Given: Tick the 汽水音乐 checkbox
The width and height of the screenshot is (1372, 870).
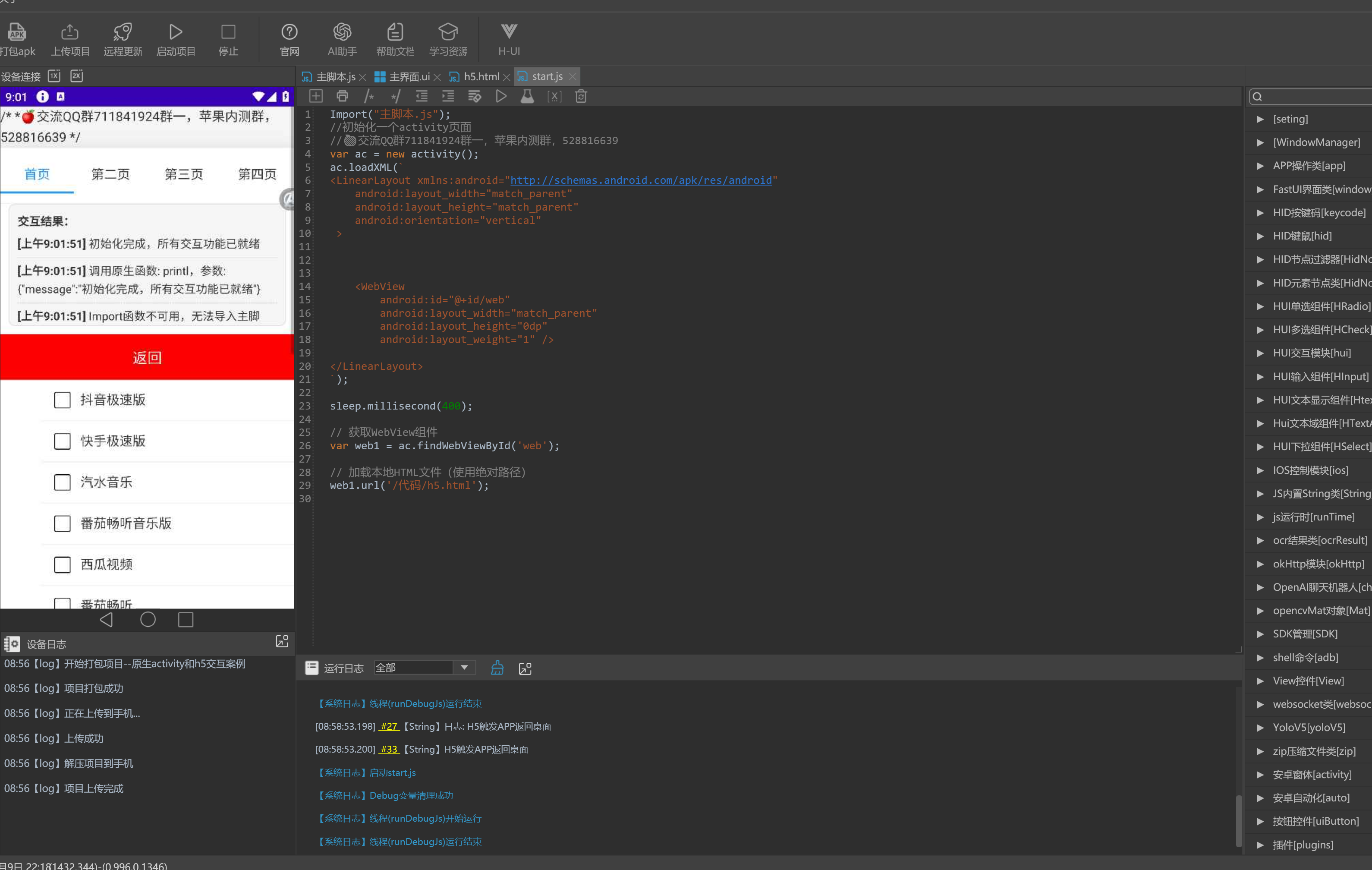Looking at the screenshot, I should (x=62, y=482).
